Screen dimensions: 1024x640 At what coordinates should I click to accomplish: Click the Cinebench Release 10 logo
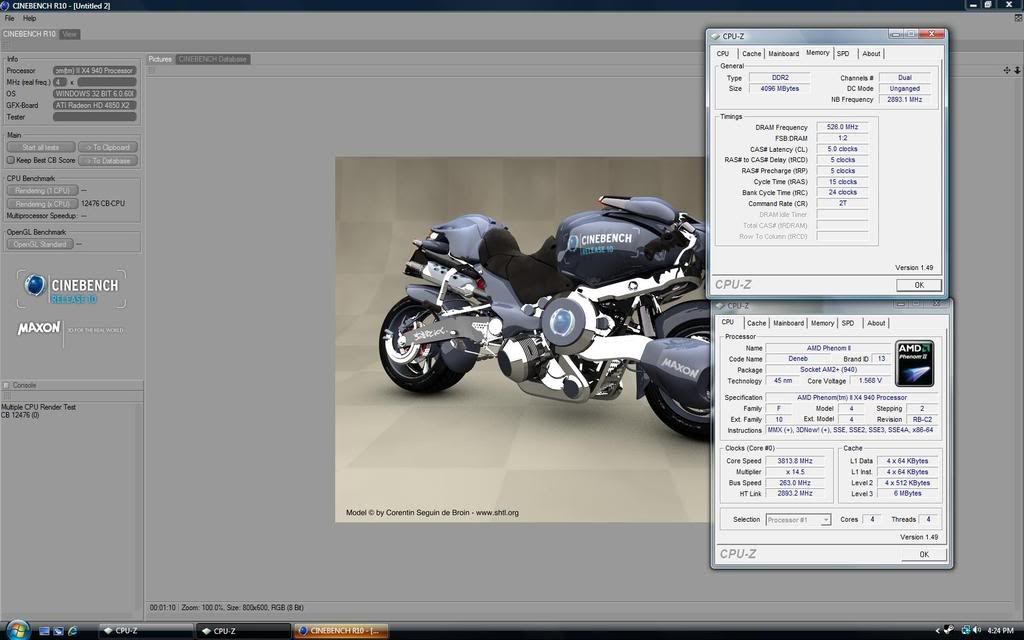(x=71, y=289)
